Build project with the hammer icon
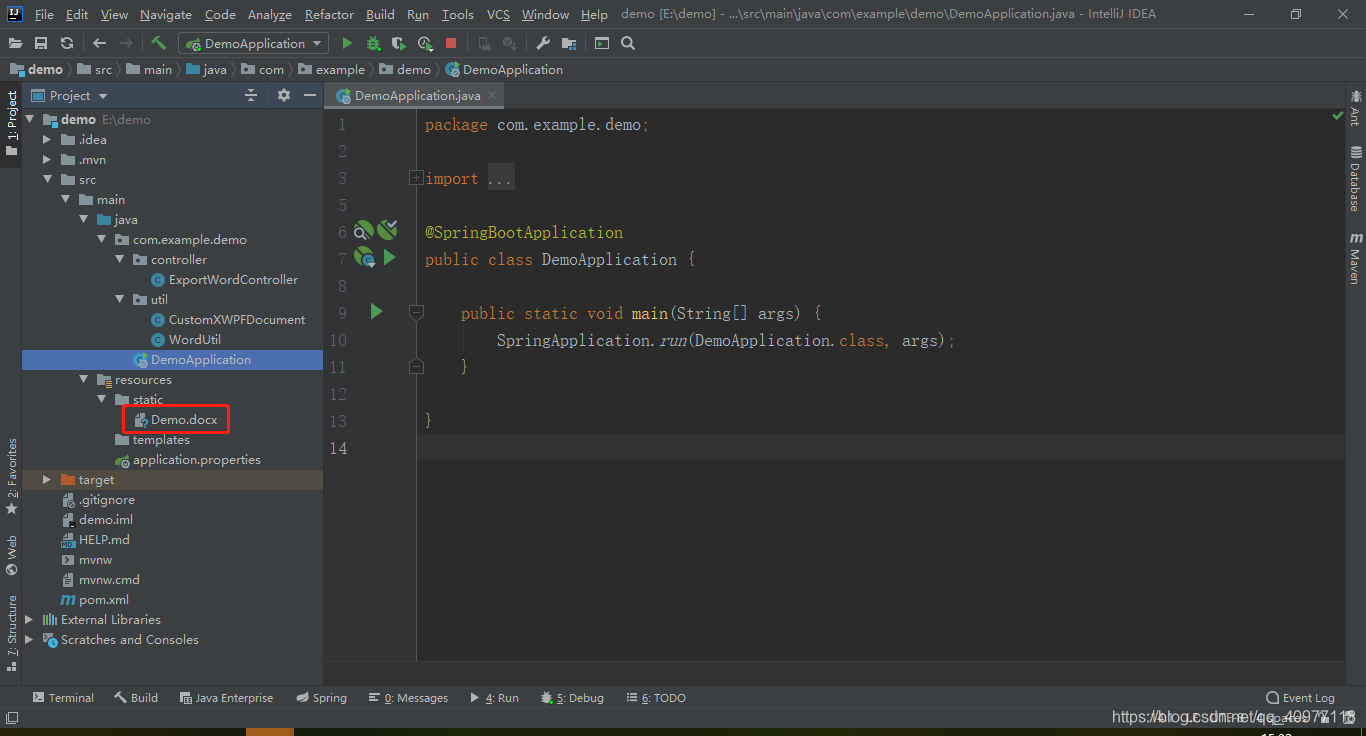The width and height of the screenshot is (1366, 736). pos(158,43)
